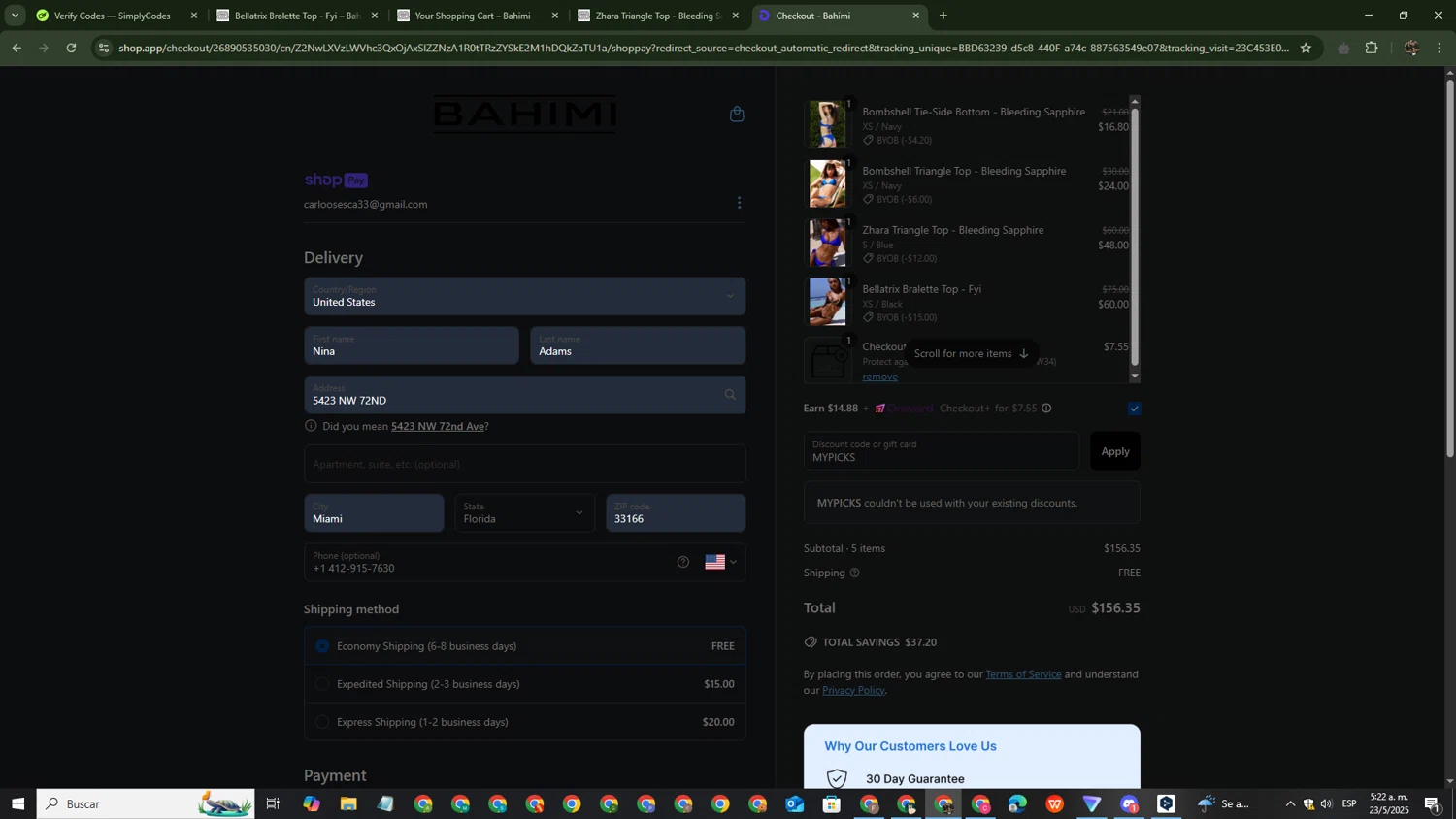
Task: Select Expedited Shipping radio option
Action: coord(323,684)
